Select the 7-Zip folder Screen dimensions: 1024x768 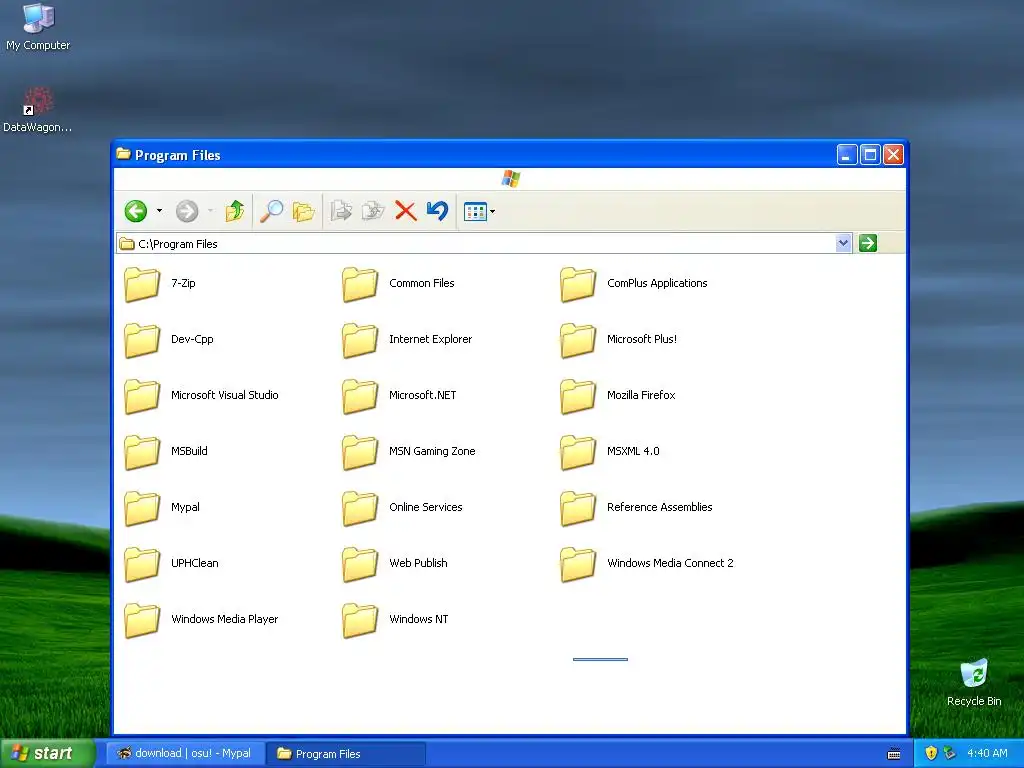tap(160, 283)
